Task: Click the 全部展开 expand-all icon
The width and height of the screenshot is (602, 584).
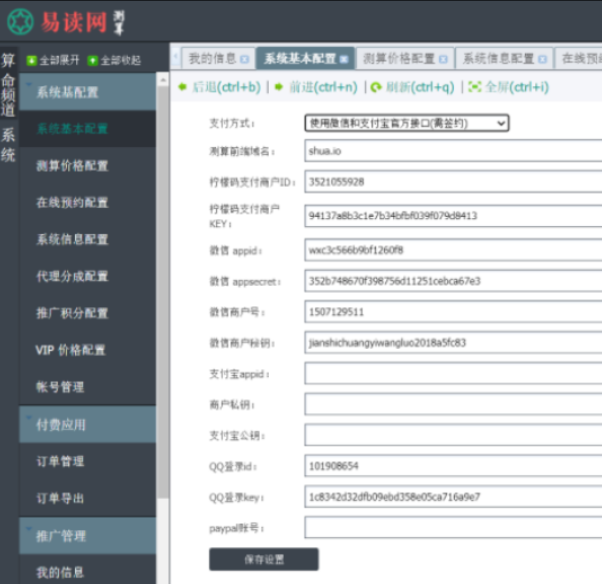Action: (x=32, y=61)
